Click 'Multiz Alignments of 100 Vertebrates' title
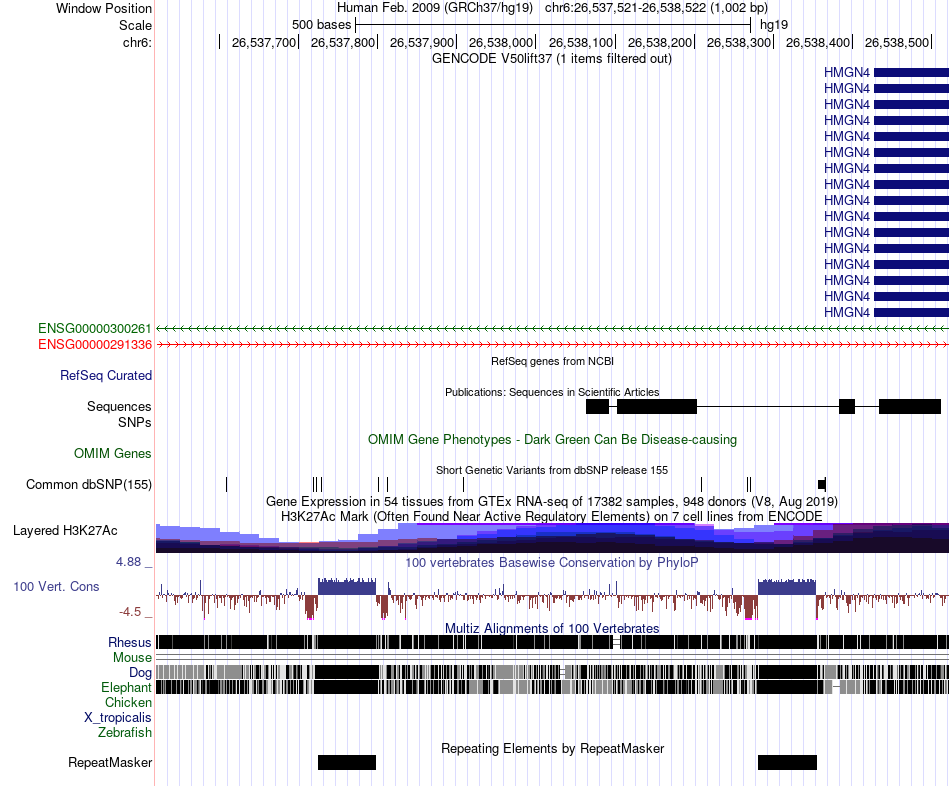Image resolution: width=950 pixels, height=786 pixels. pos(552,628)
